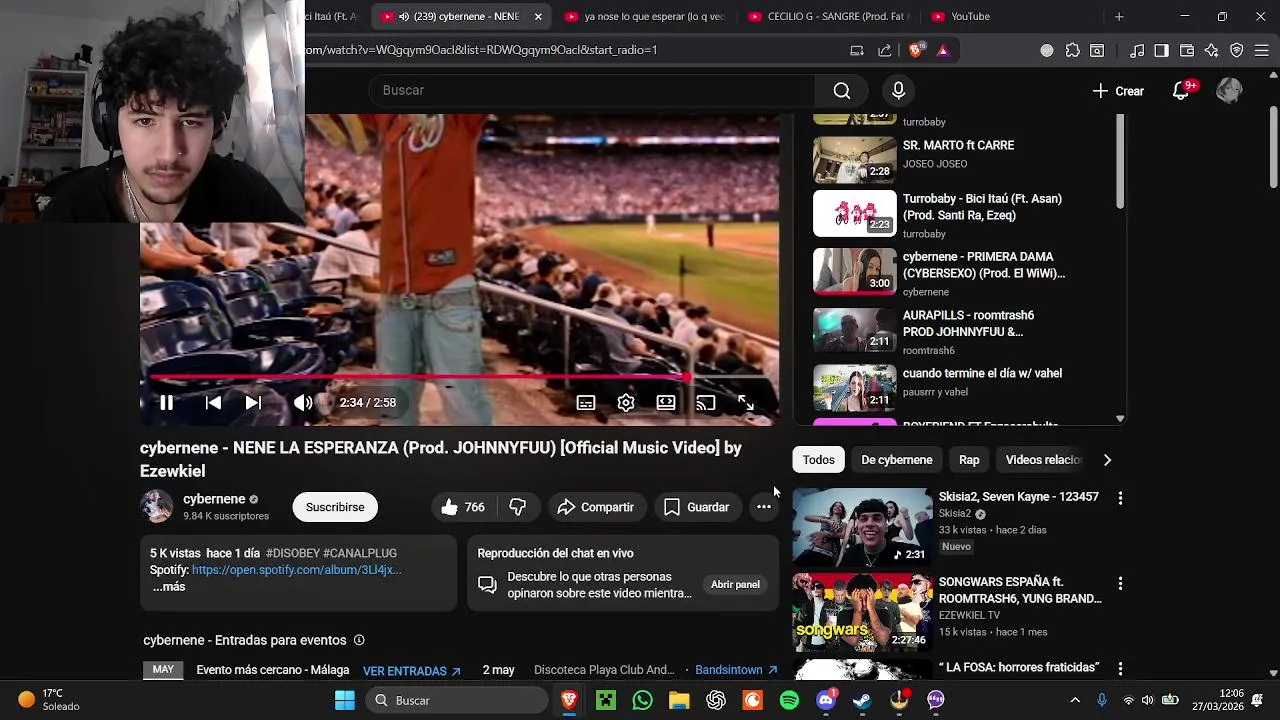Toggle subtitles on the video

(x=586, y=403)
